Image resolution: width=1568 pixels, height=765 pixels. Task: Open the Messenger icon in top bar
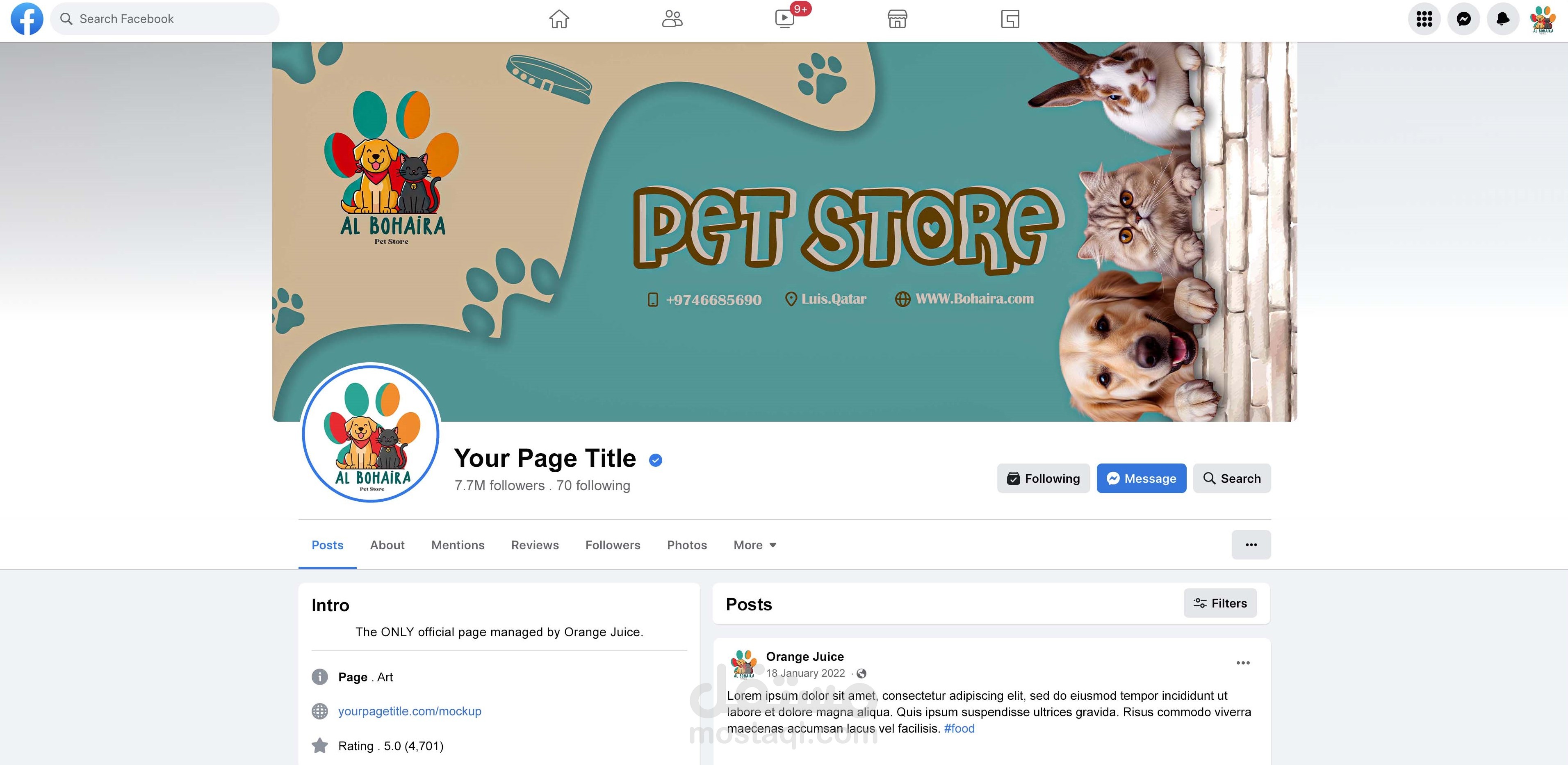tap(1464, 19)
